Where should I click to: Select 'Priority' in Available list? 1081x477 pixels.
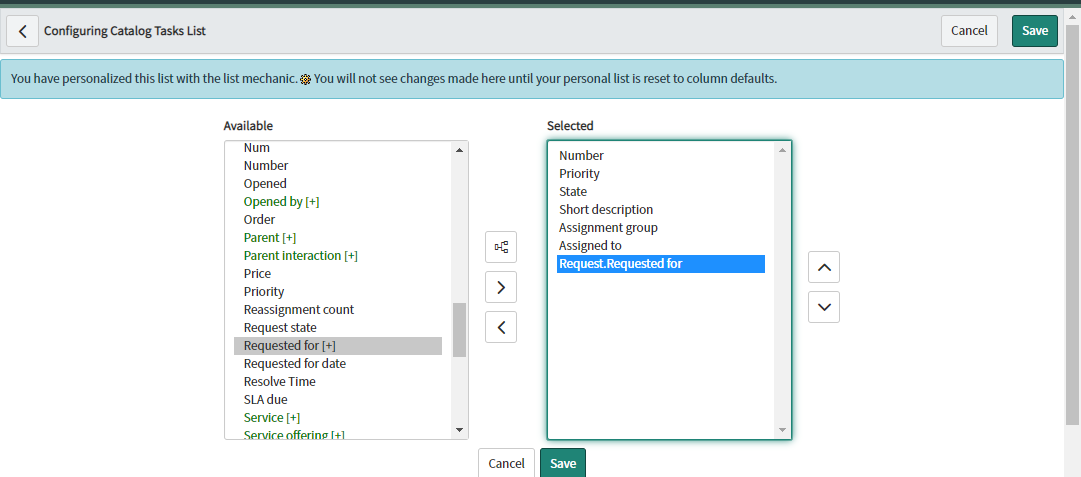pyautogui.click(x=338, y=292)
